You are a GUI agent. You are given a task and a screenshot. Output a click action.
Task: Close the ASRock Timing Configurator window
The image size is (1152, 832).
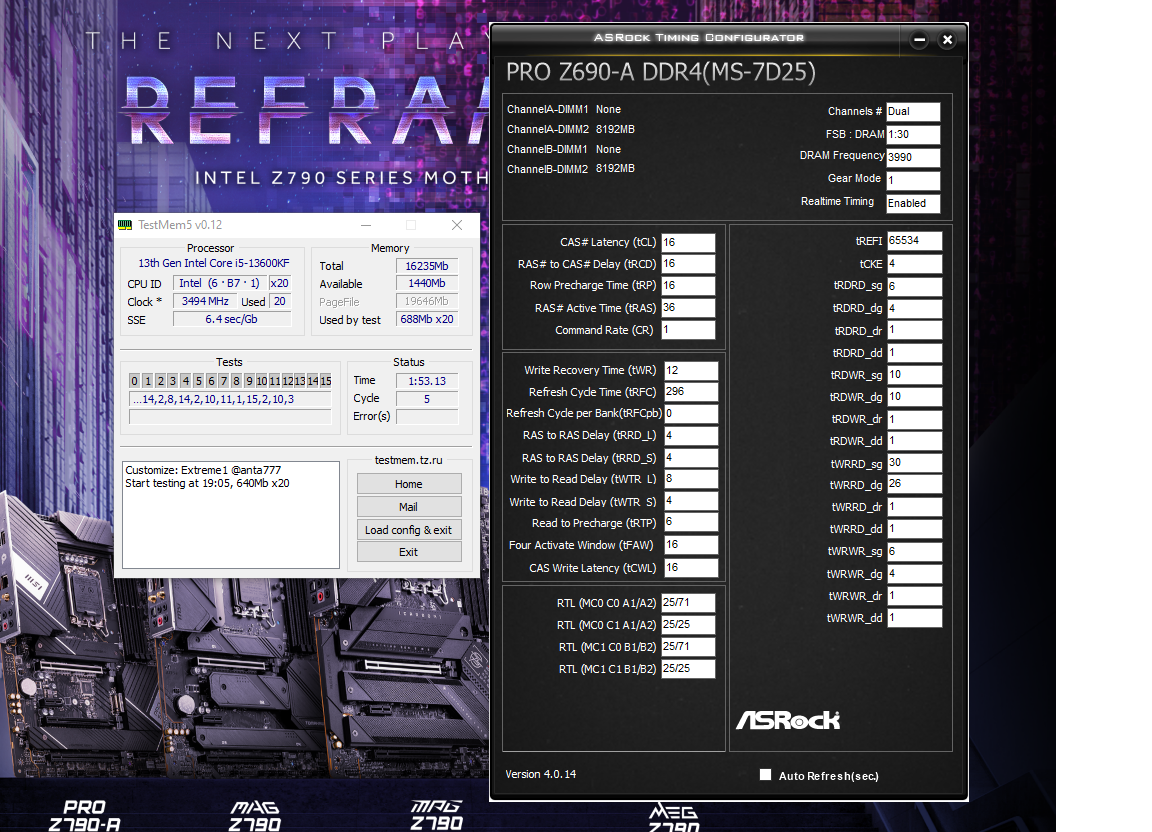(x=948, y=40)
